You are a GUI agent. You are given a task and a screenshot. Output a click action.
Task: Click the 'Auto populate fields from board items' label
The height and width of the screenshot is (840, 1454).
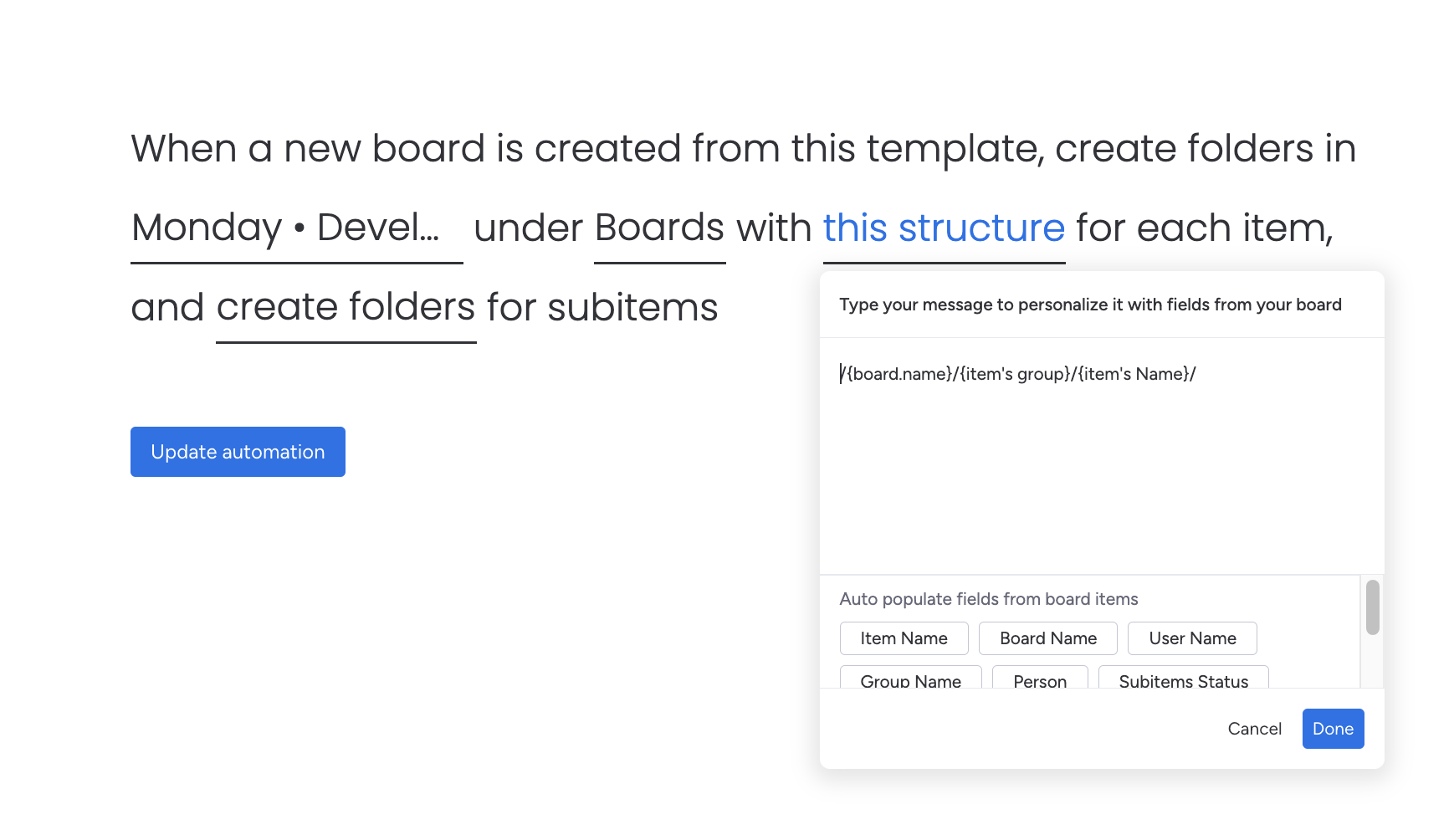pos(988,599)
